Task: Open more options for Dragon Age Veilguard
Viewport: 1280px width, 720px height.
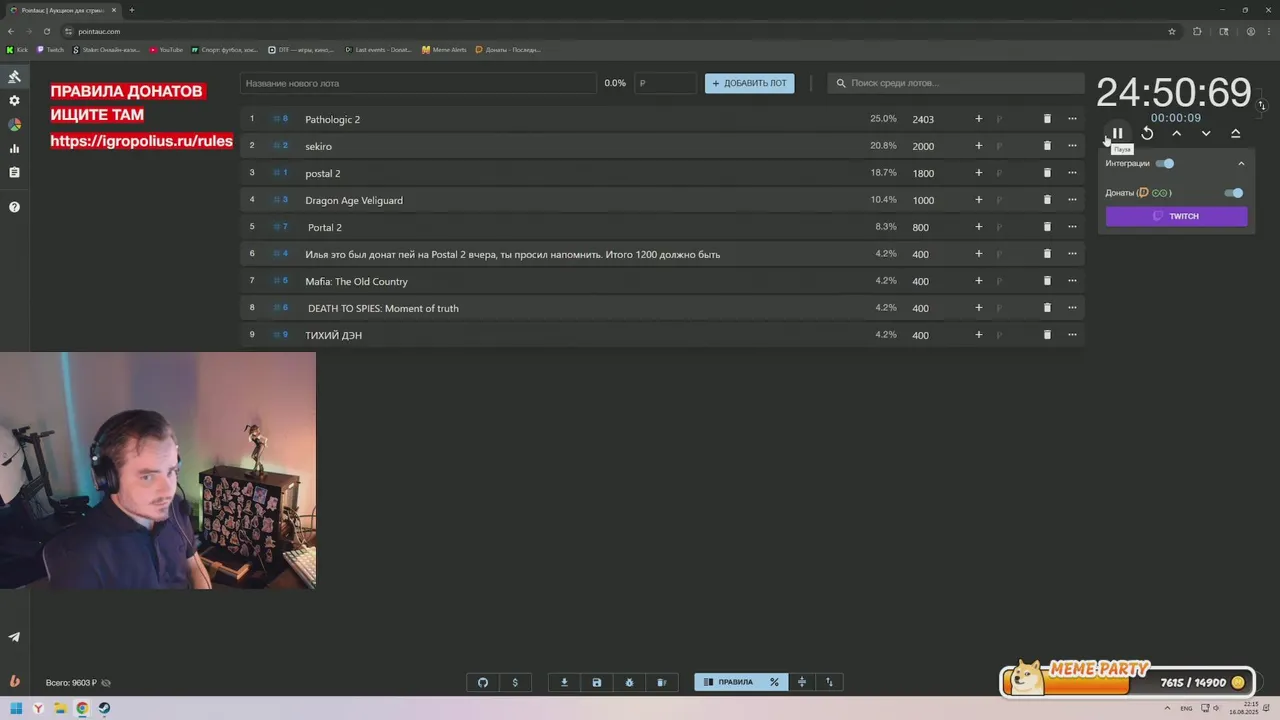Action: (x=1072, y=200)
